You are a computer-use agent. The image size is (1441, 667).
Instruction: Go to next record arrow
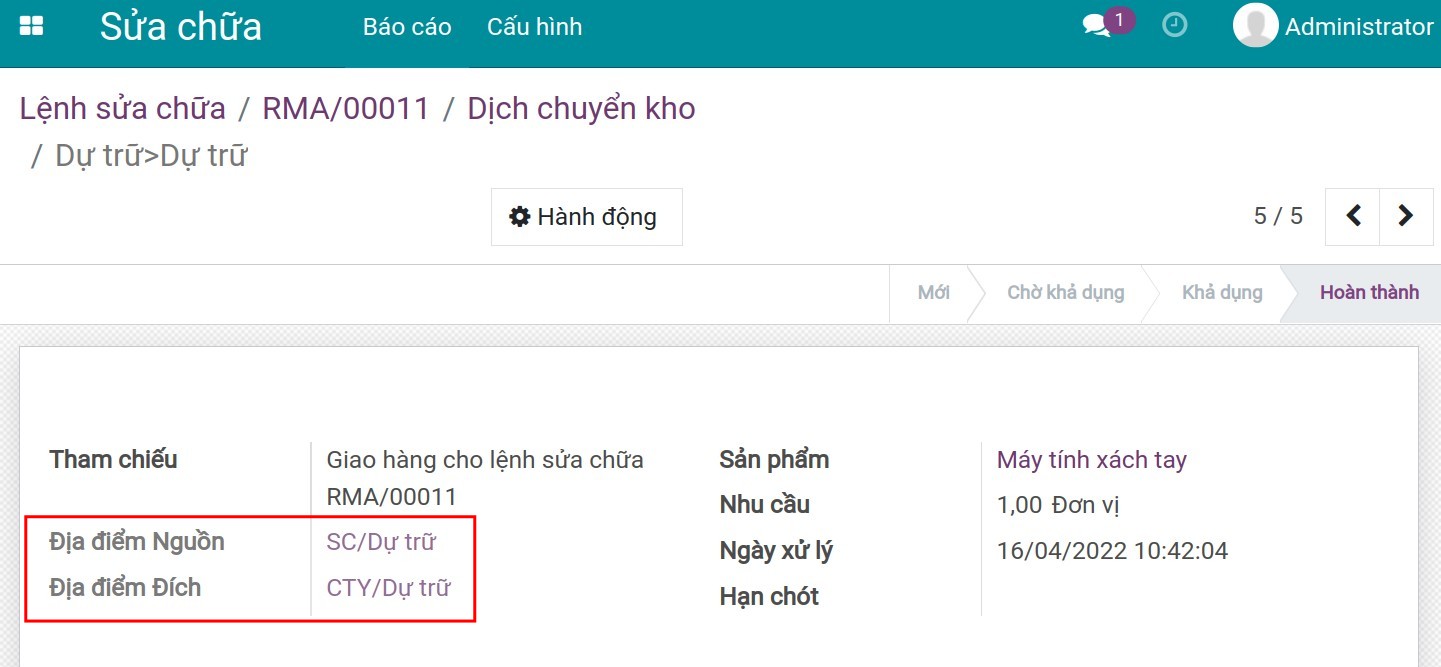1406,216
